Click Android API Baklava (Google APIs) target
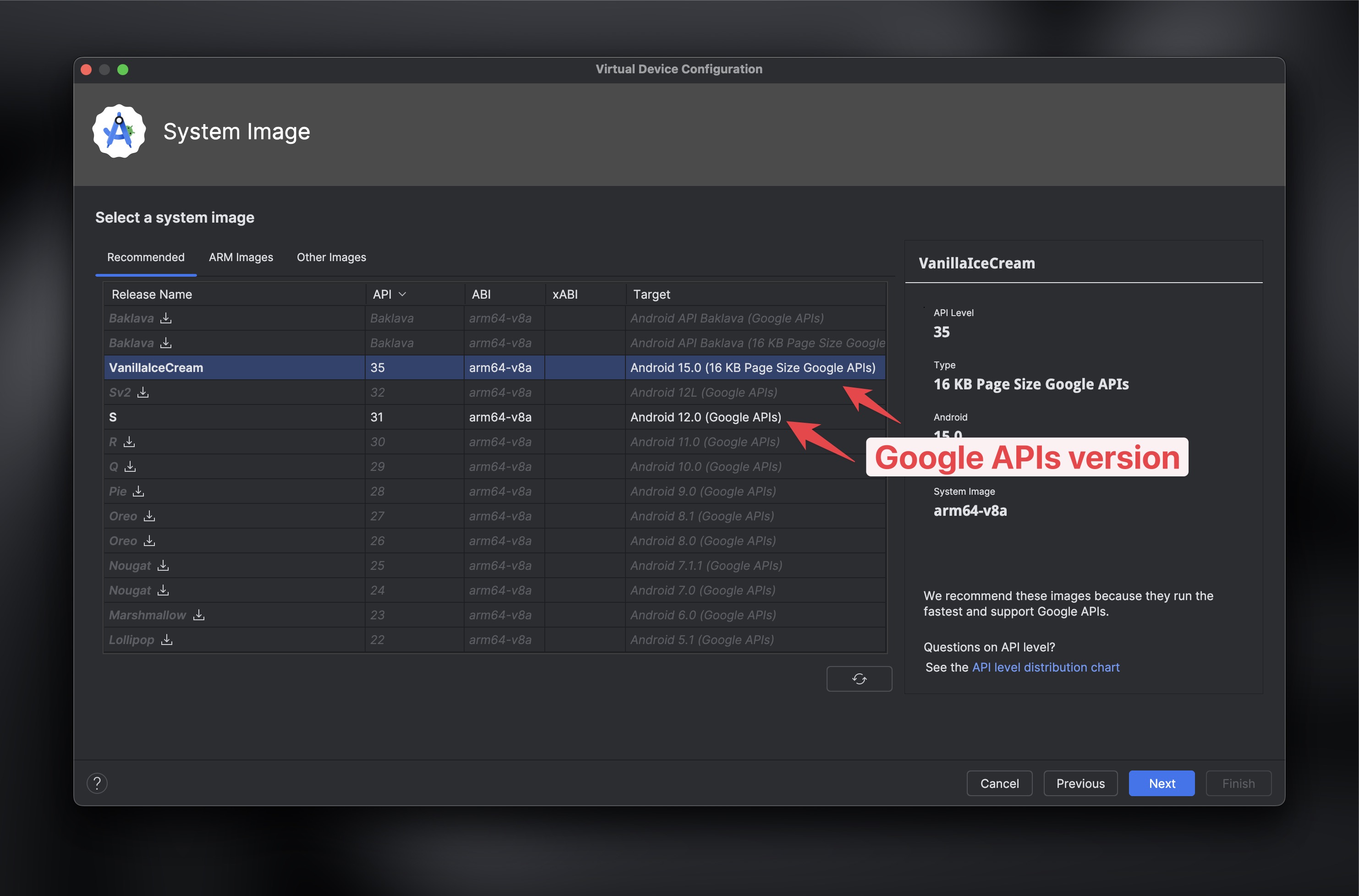The image size is (1359, 896). tap(727, 318)
